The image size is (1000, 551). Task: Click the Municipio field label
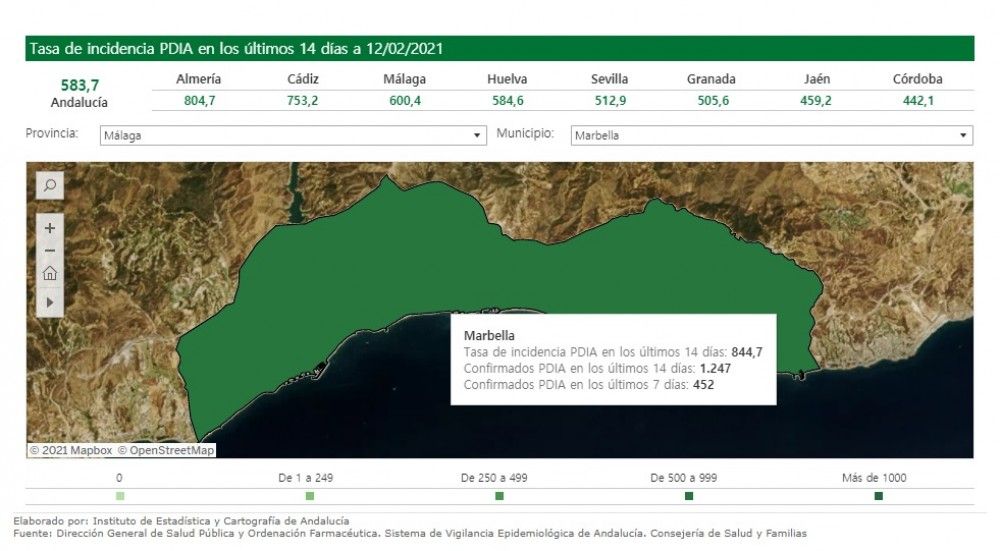(525, 133)
